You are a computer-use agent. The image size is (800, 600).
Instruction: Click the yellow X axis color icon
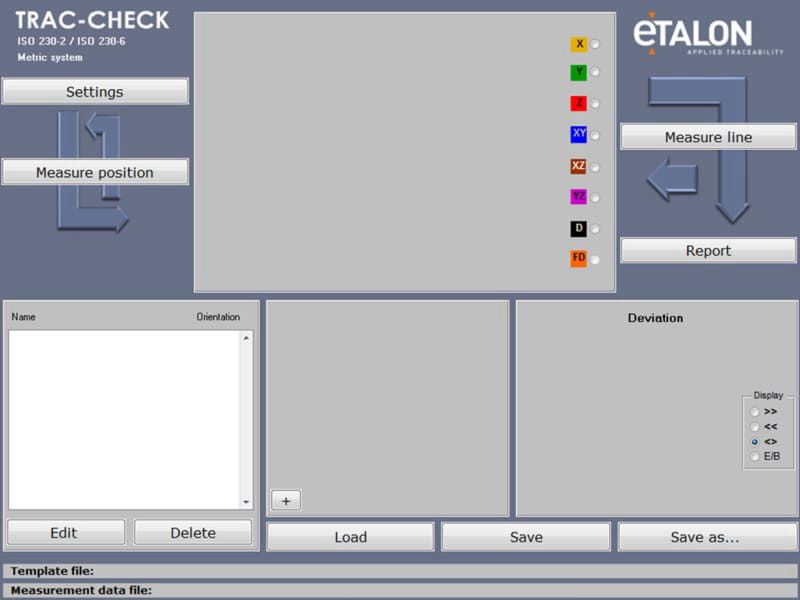point(579,44)
